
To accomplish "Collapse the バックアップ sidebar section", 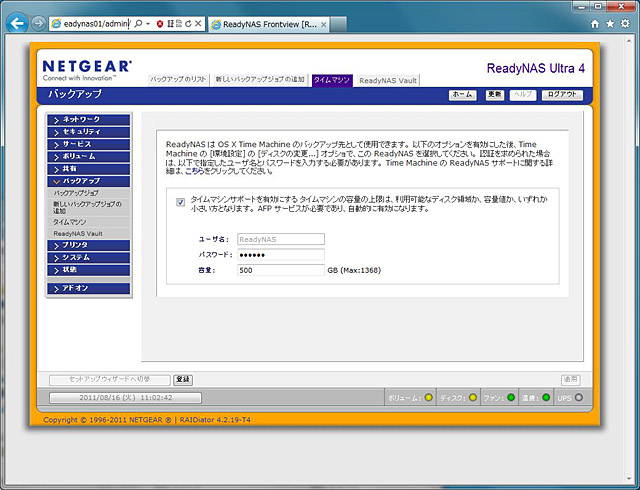I will click(x=88, y=180).
